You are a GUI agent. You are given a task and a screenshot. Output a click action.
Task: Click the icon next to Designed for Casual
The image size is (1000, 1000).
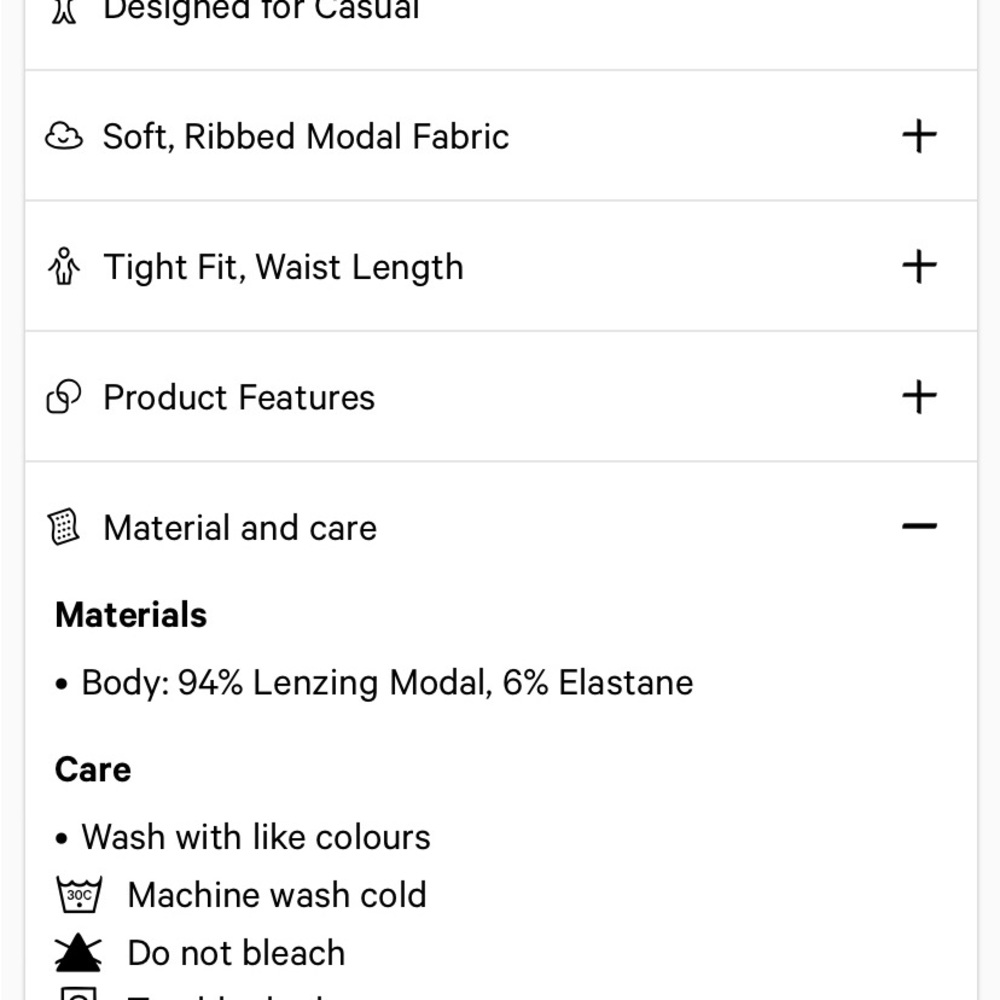pyautogui.click(x=64, y=10)
